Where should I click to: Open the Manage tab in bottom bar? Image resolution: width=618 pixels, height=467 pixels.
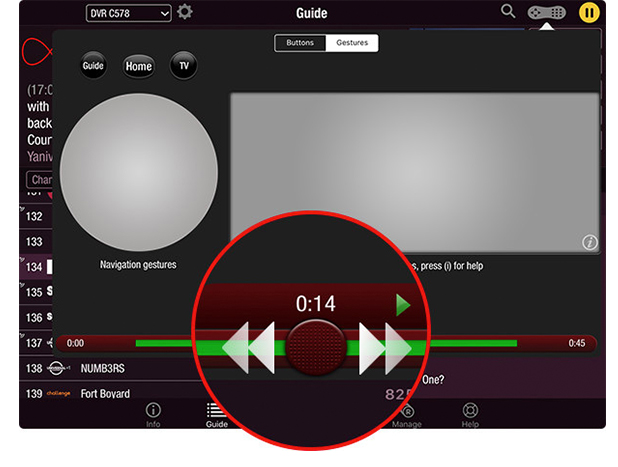click(407, 416)
